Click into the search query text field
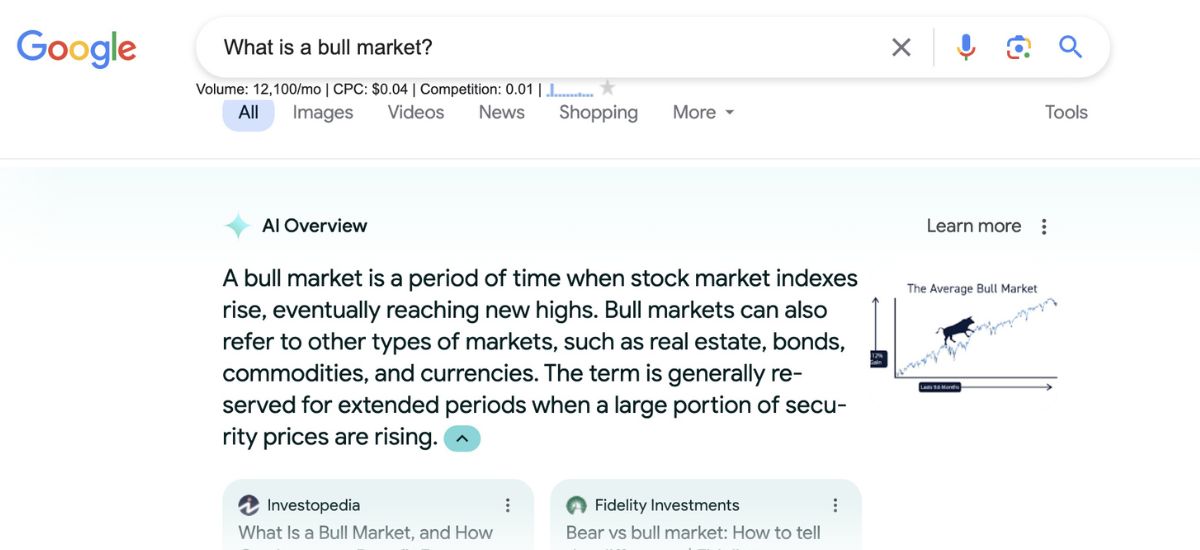 pos(540,47)
